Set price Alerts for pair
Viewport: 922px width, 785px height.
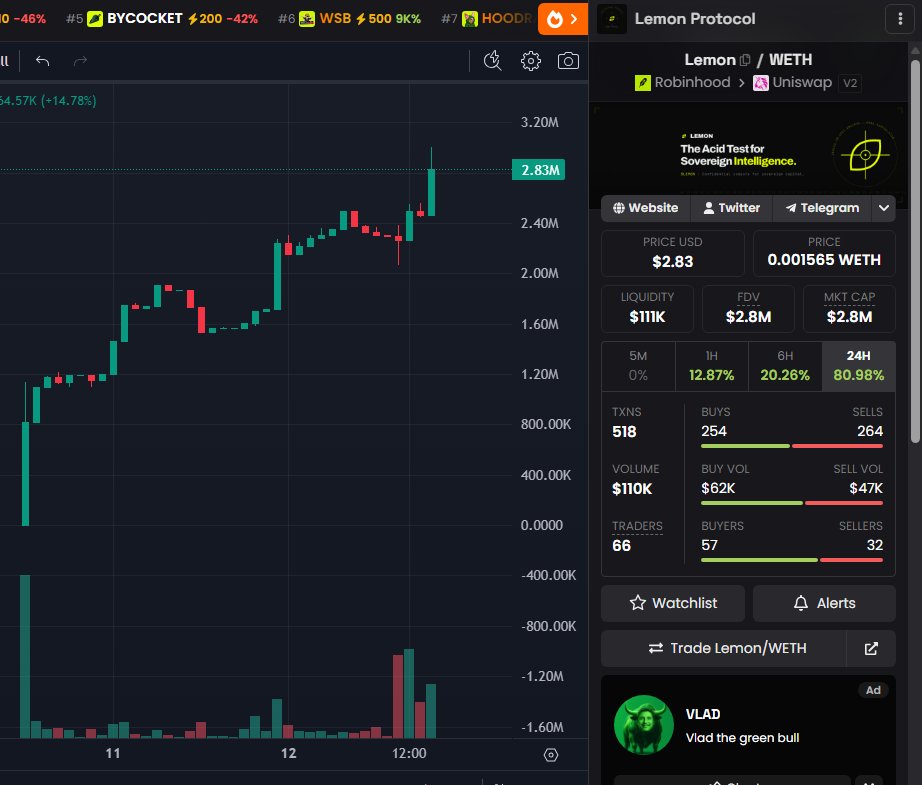coord(824,603)
